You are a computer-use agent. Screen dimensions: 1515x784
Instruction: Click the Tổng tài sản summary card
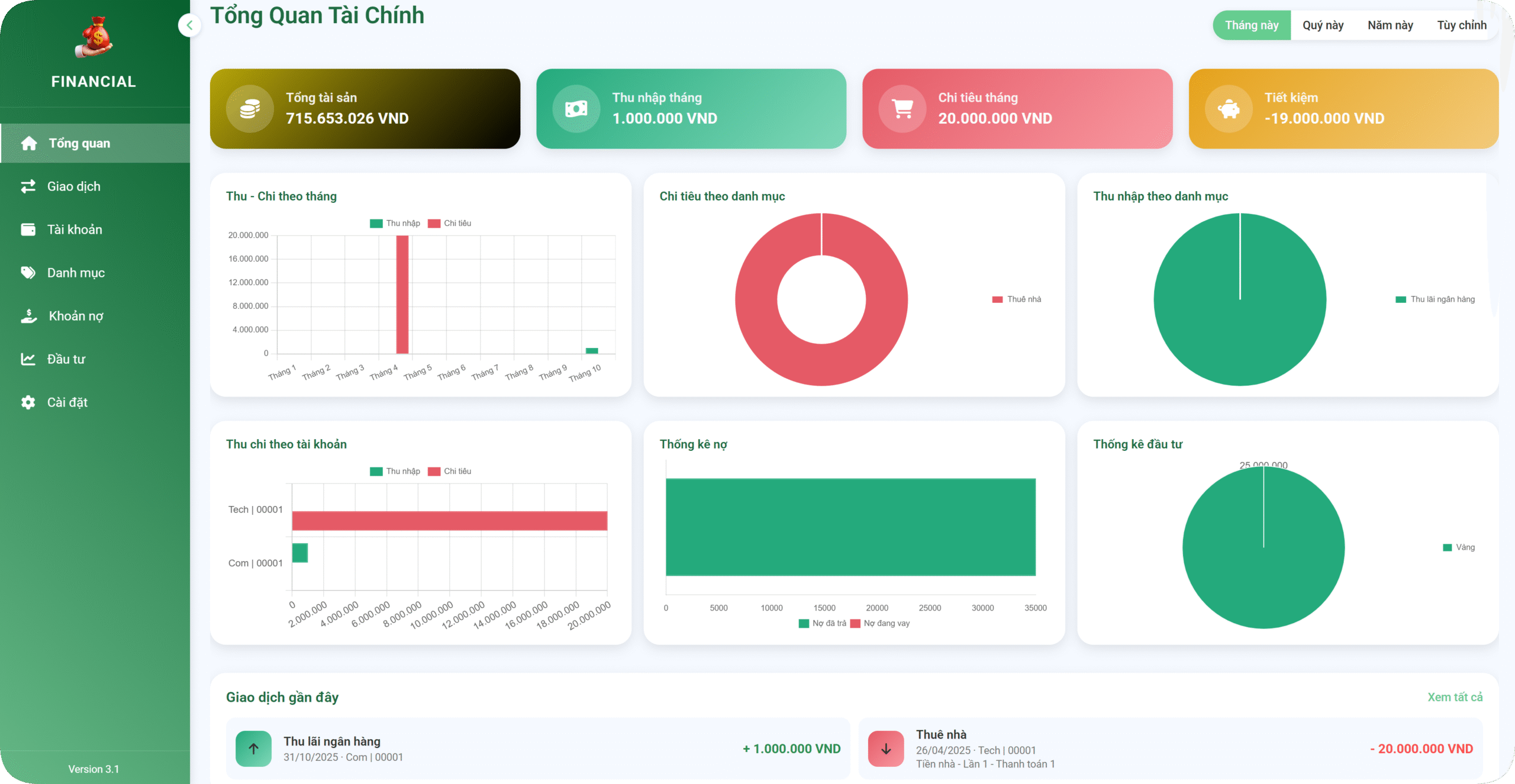click(365, 108)
